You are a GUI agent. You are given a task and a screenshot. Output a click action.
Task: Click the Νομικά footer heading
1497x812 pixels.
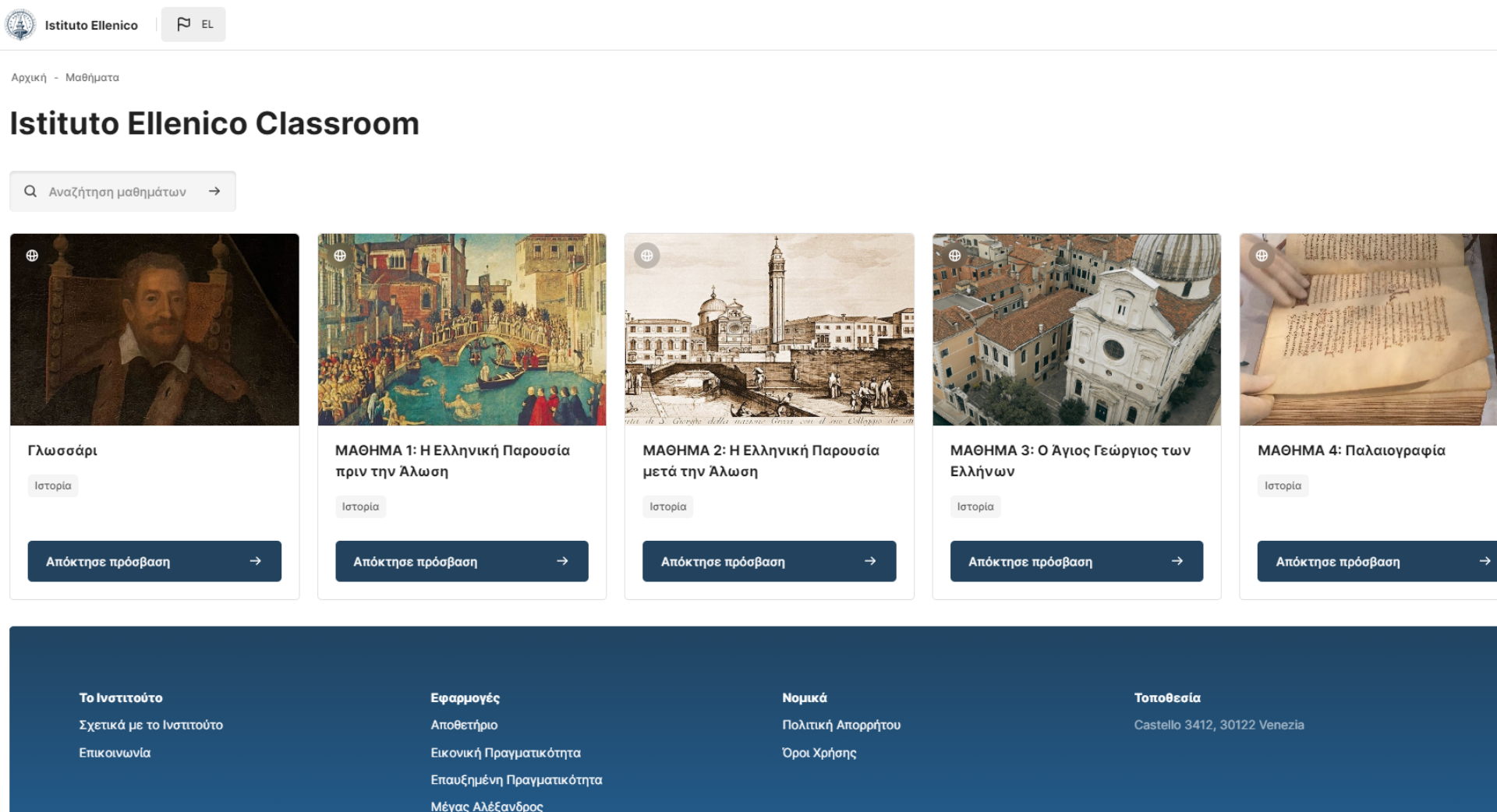(x=804, y=697)
